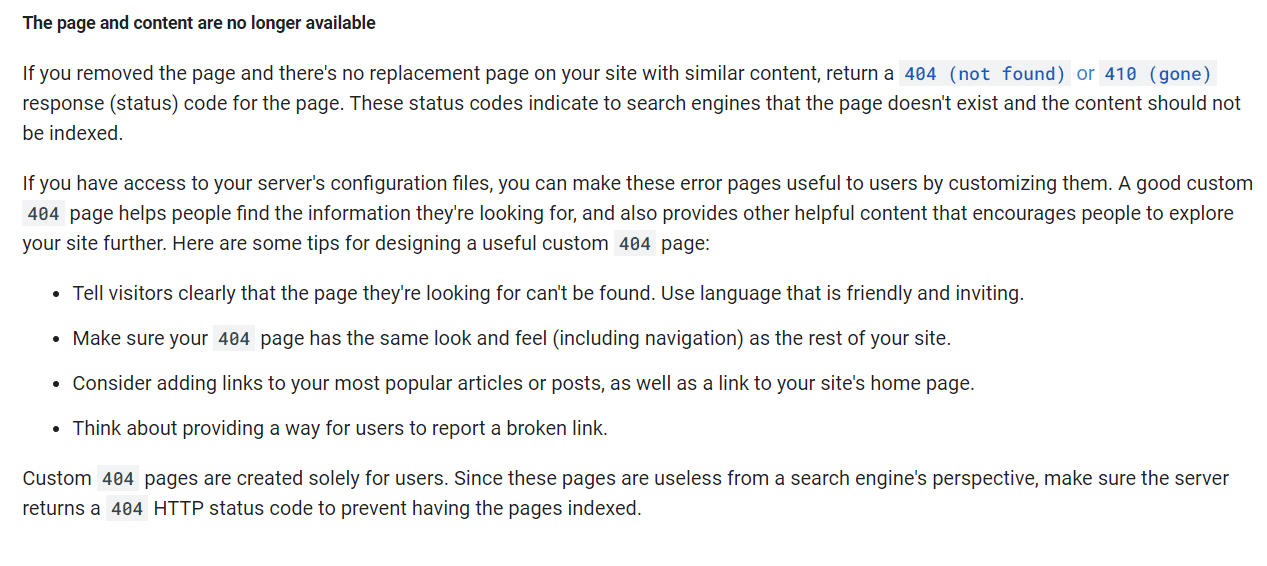Click the 404 code after the word "Custom"
This screenshot has width=1267, height=566.
(x=117, y=479)
